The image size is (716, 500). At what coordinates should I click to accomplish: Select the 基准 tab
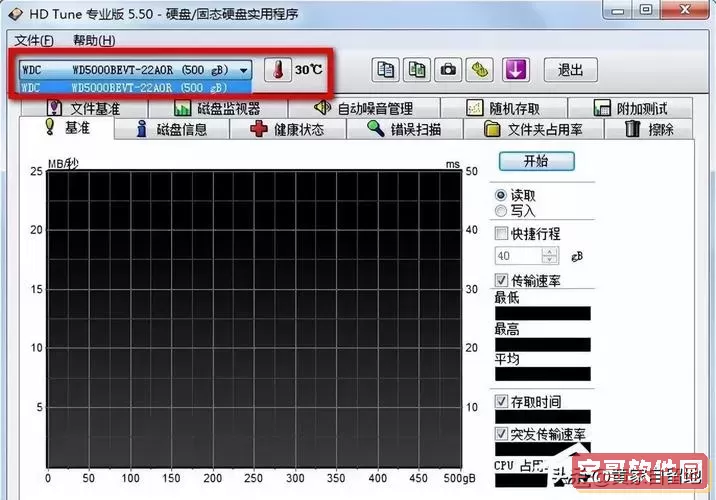coord(67,127)
